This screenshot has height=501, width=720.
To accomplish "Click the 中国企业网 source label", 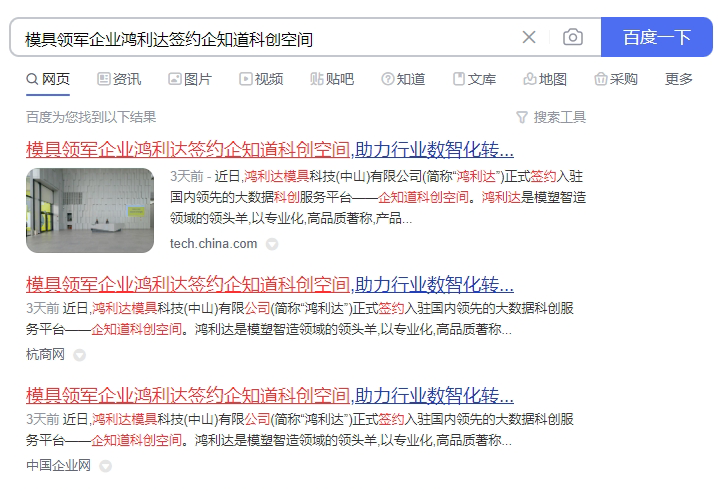I will (58, 466).
